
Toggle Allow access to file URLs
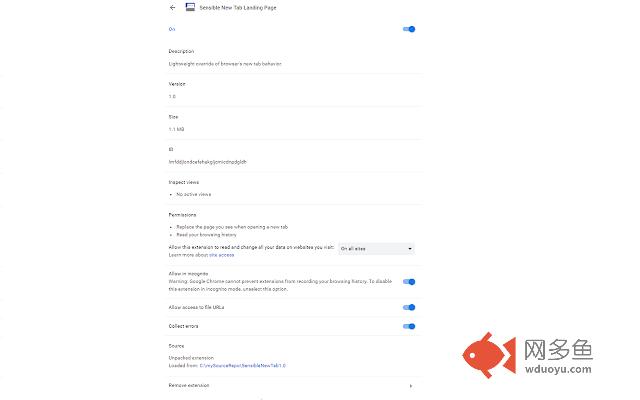pos(409,307)
